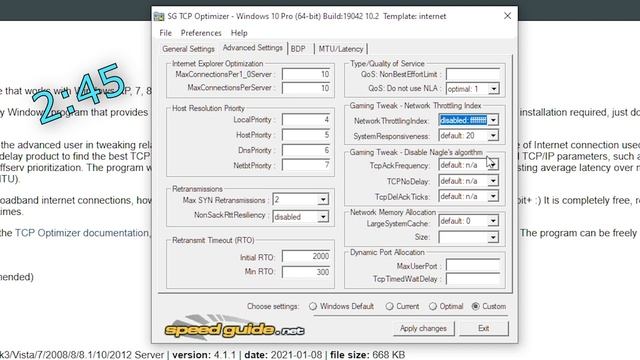The height and width of the screenshot is (360, 640).
Task: Click the "Internet Explorer Optimization" group label
Action: [218, 64]
